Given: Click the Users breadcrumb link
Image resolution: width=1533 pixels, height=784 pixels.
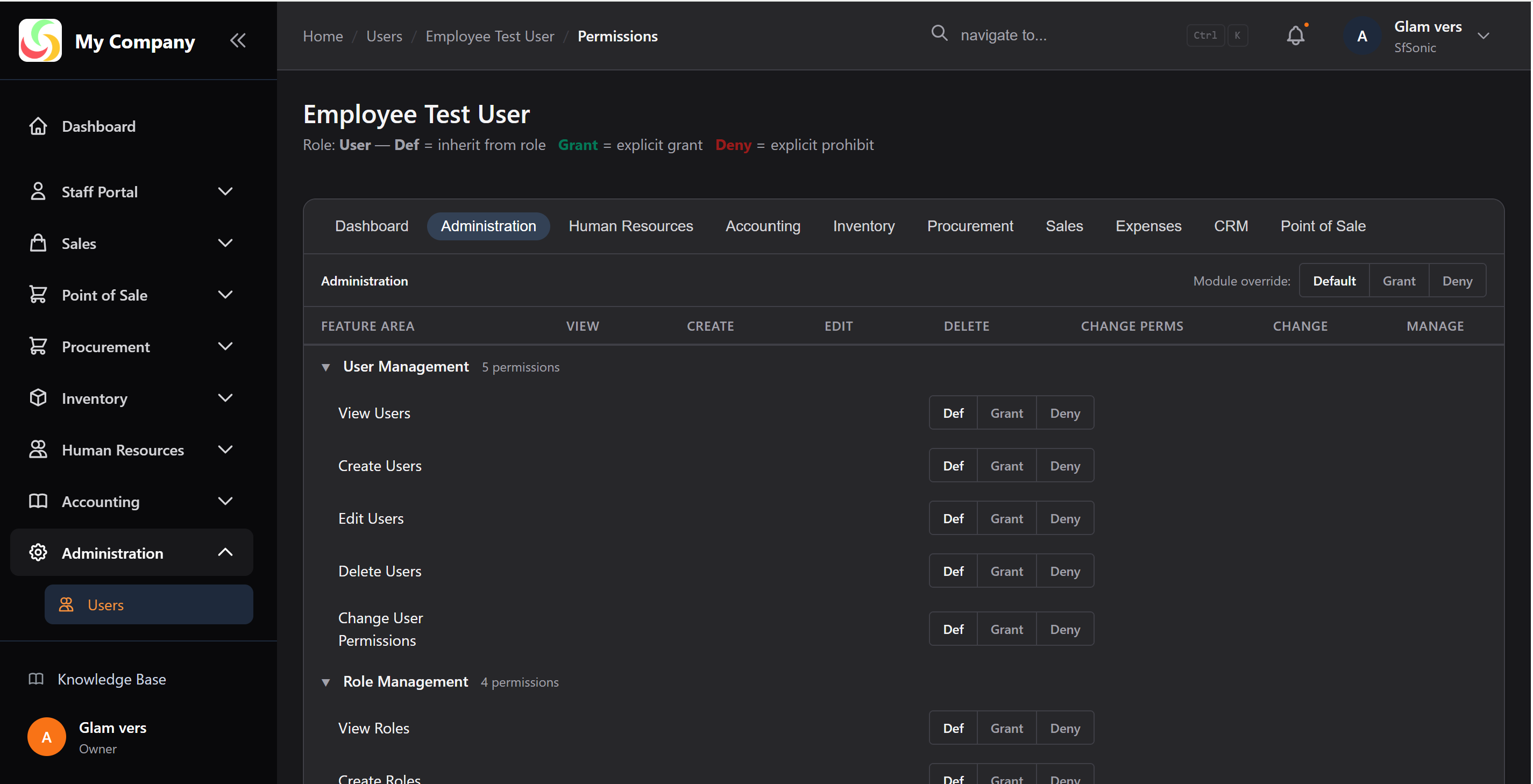Looking at the screenshot, I should pyautogui.click(x=384, y=35).
